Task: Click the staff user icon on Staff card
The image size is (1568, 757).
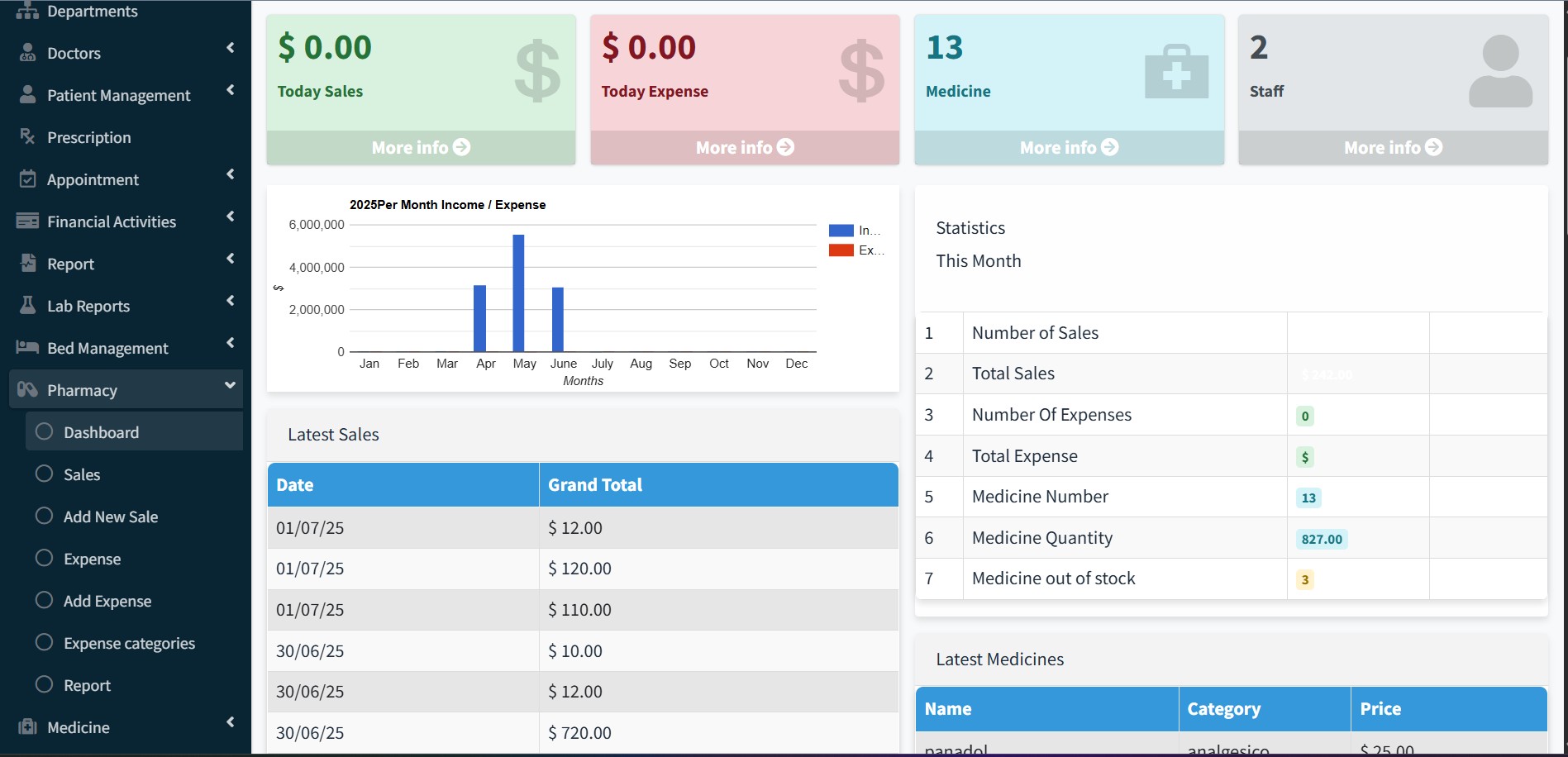Action: tap(1500, 72)
